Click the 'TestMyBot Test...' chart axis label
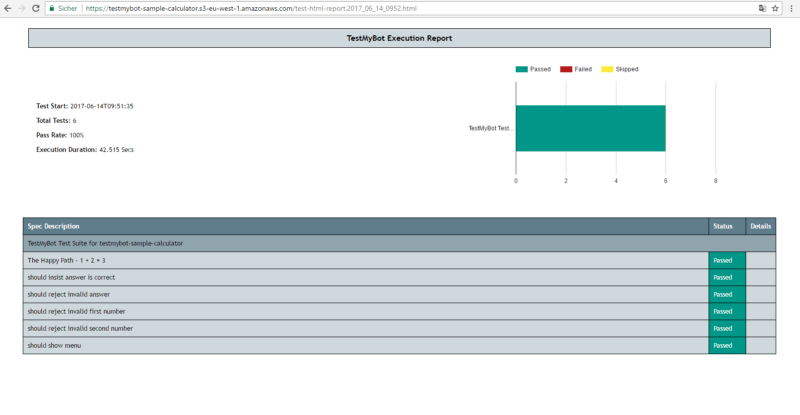800x415 pixels. pos(491,128)
